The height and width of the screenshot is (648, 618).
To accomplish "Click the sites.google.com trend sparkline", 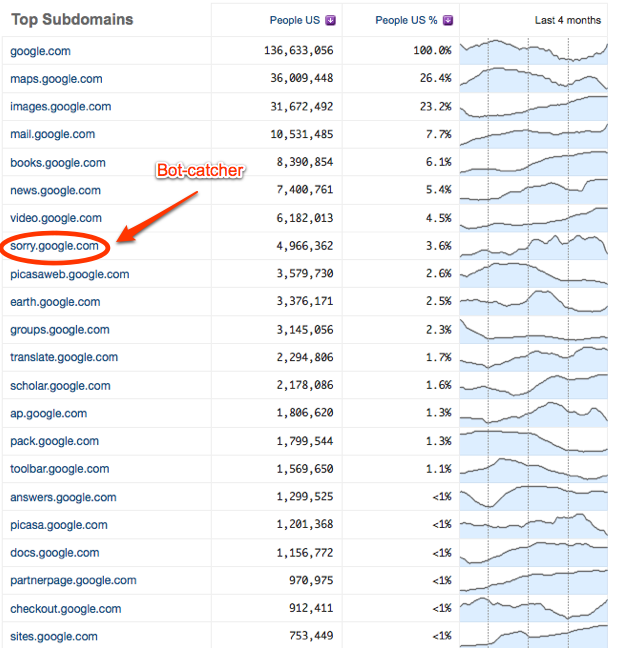I will [534, 636].
